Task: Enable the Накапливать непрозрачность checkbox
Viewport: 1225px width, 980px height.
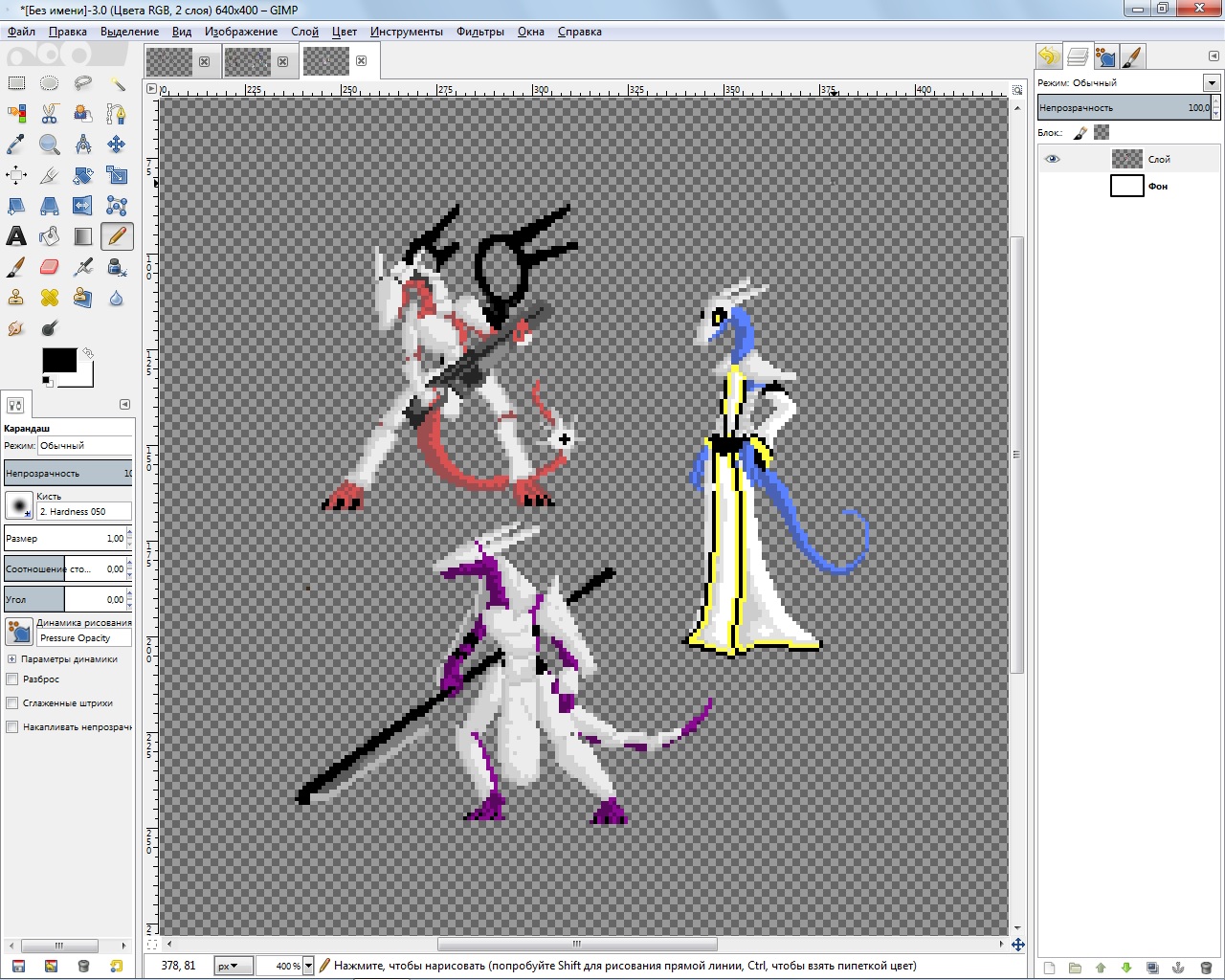Action: point(12,727)
